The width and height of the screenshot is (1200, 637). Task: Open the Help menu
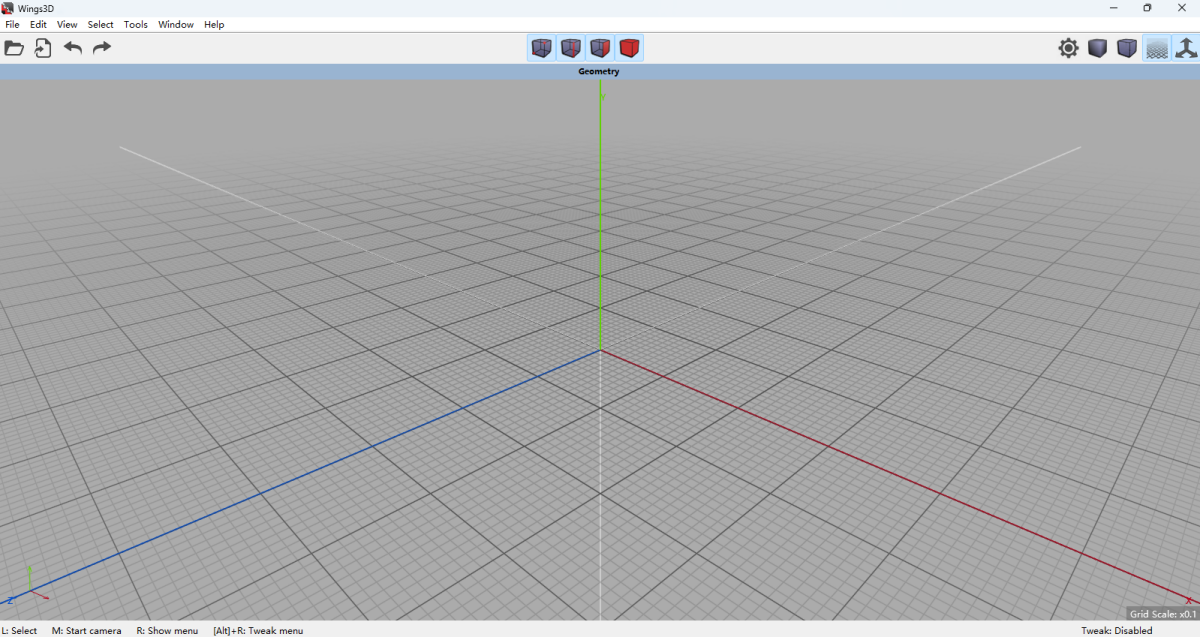point(214,24)
